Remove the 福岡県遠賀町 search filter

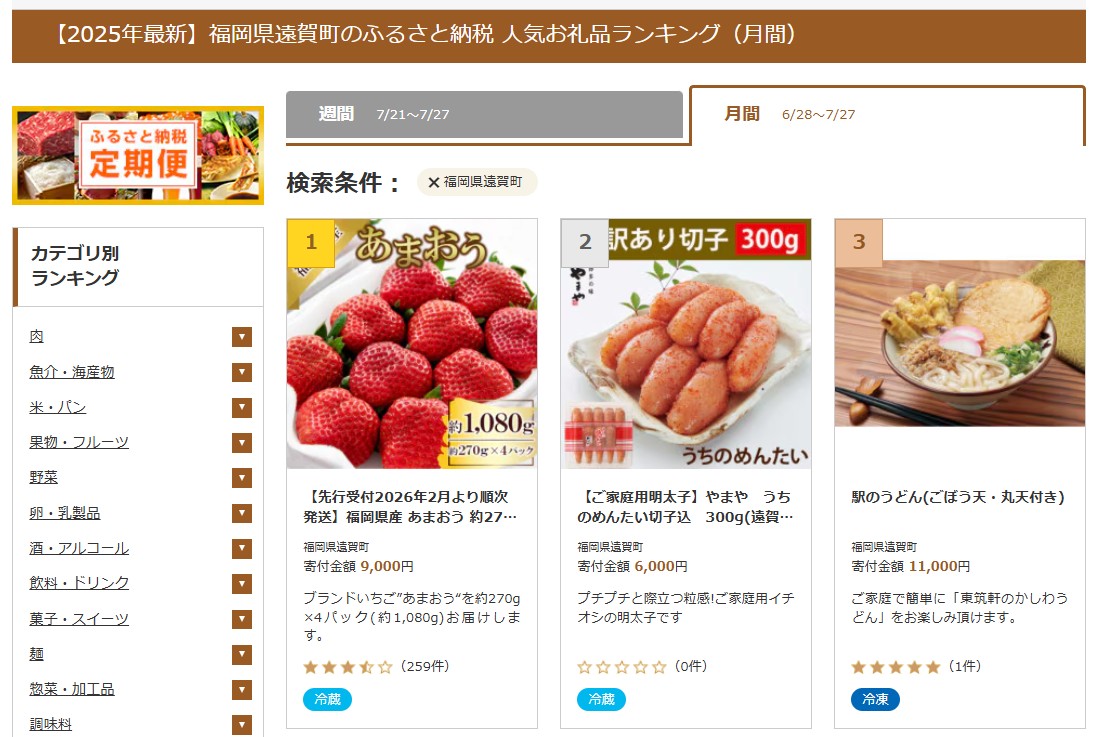(x=433, y=182)
